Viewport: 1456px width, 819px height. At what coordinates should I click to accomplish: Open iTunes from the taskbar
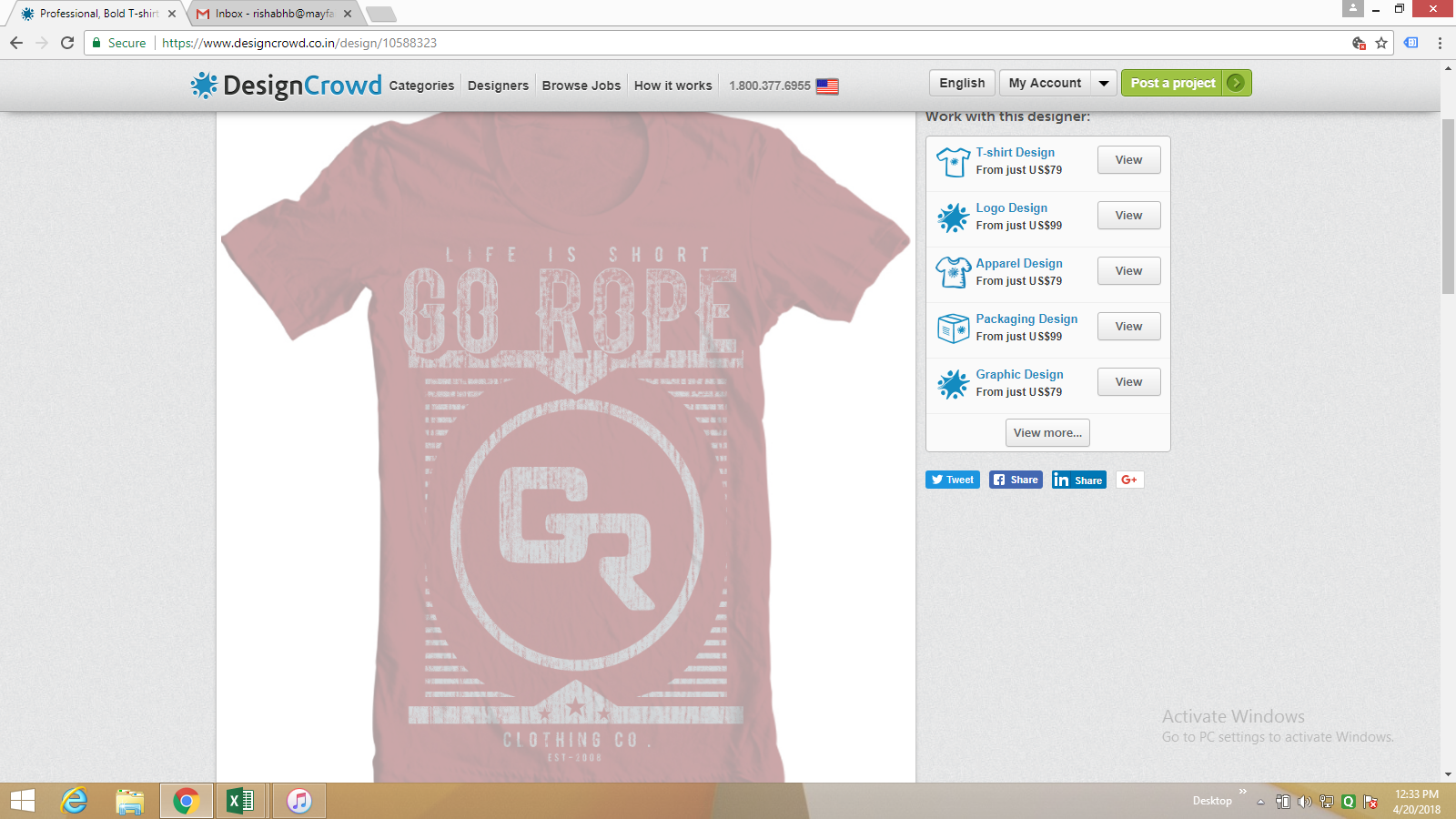point(298,801)
